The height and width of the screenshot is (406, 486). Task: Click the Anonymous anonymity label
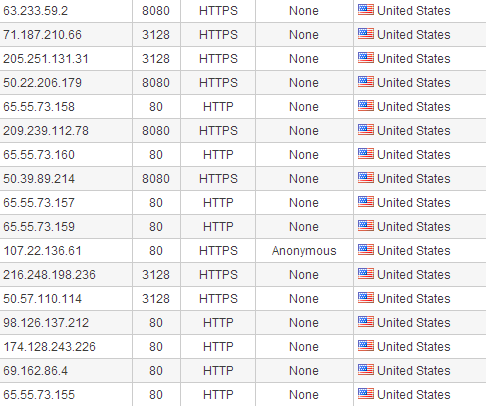tap(304, 251)
